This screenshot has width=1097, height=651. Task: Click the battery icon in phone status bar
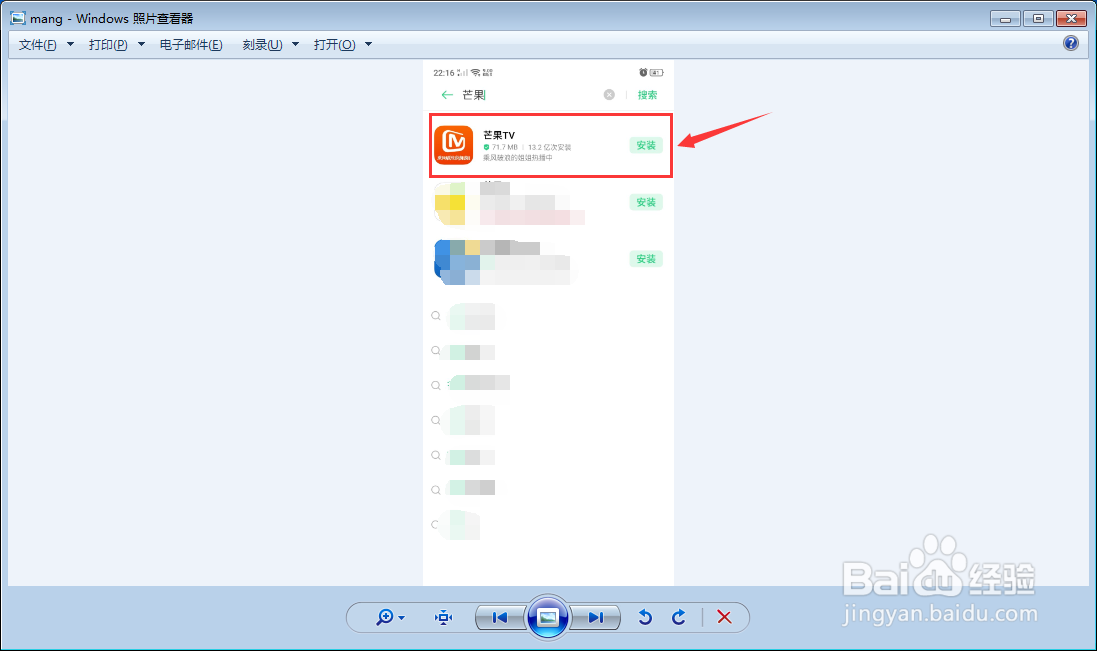coord(656,73)
